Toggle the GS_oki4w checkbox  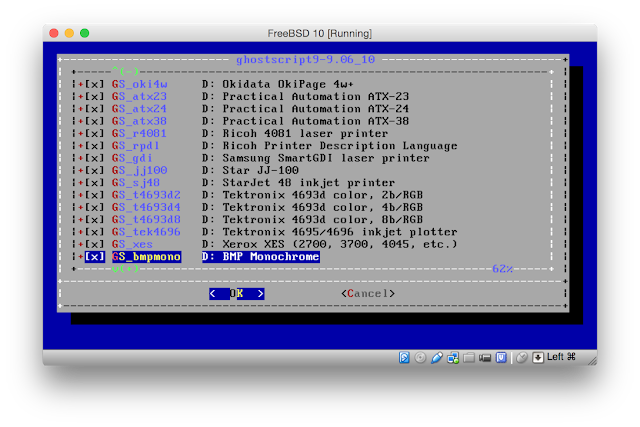[x=94, y=84]
